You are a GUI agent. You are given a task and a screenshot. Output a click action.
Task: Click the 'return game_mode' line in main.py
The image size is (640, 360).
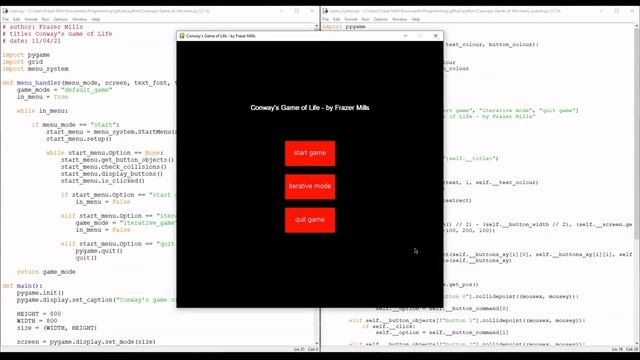(46, 272)
